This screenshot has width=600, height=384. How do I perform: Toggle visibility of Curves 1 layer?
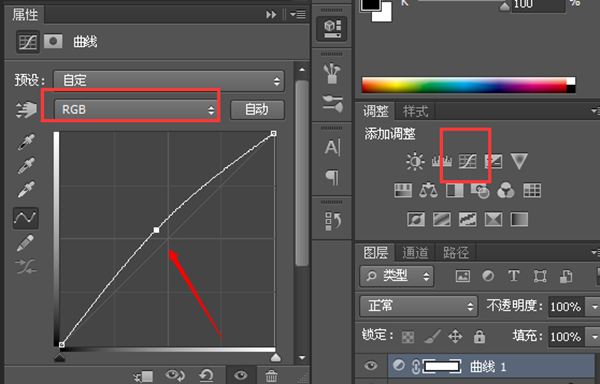pyautogui.click(x=370, y=366)
